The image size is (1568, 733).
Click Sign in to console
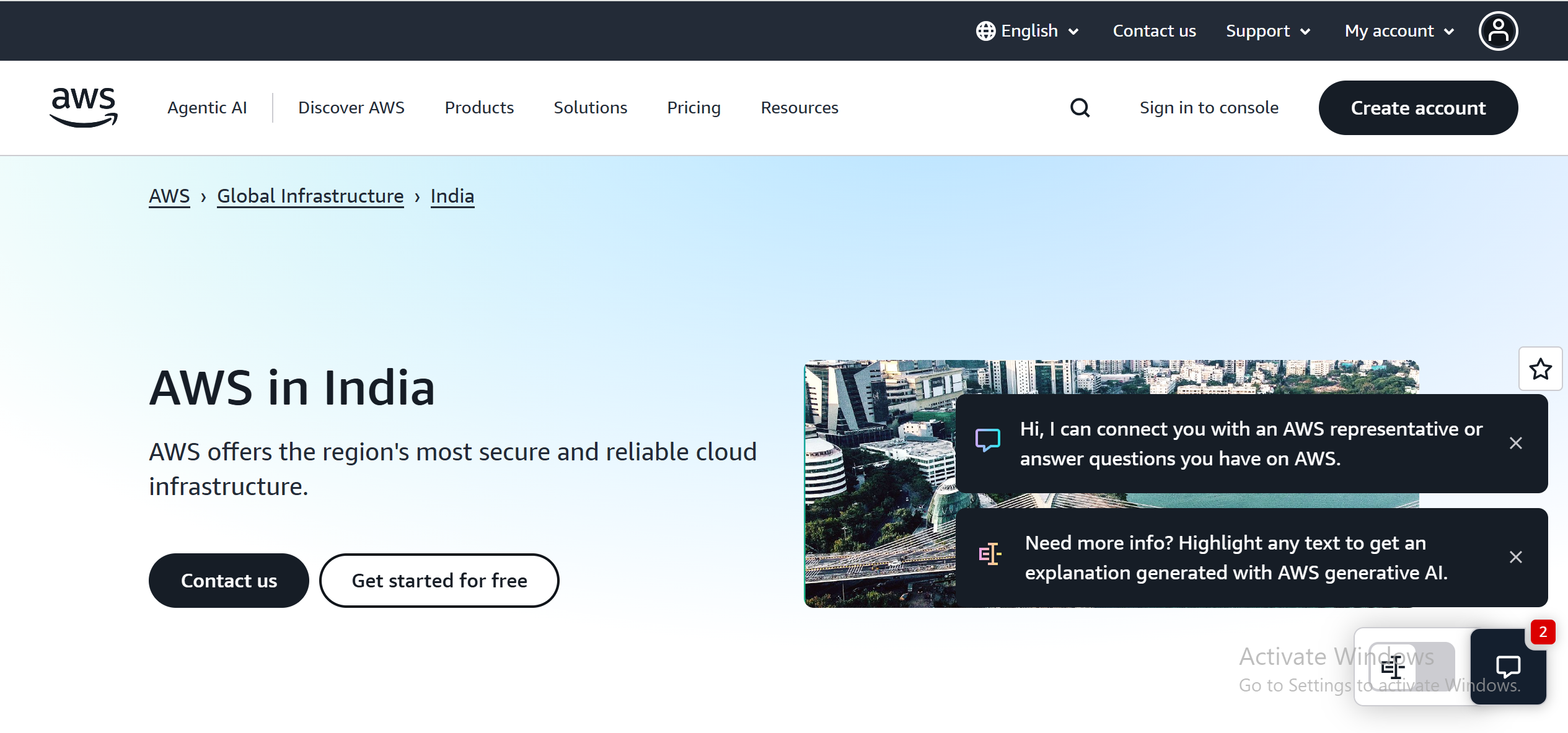click(1209, 108)
